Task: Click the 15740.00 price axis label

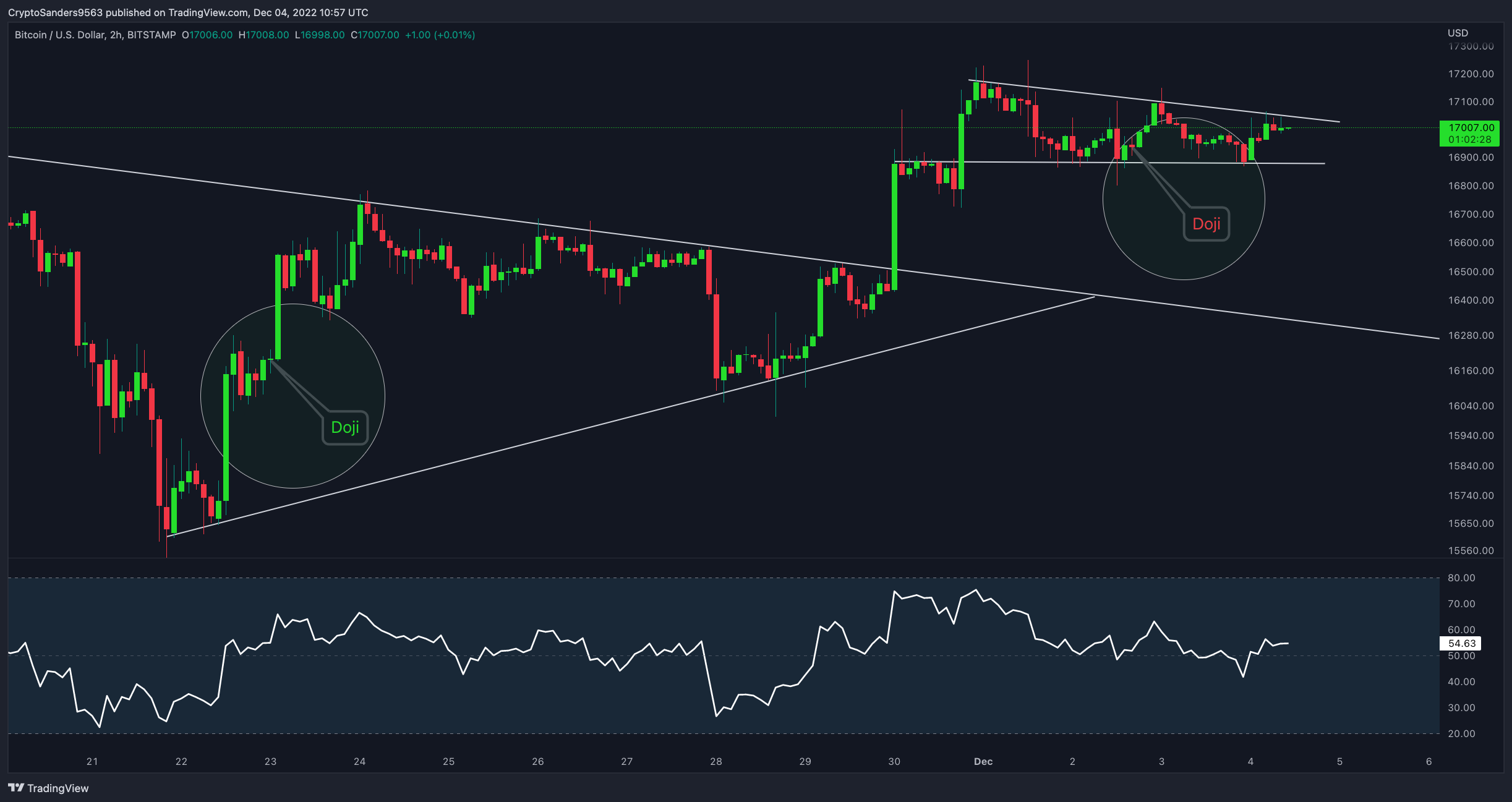Action: tap(1471, 495)
